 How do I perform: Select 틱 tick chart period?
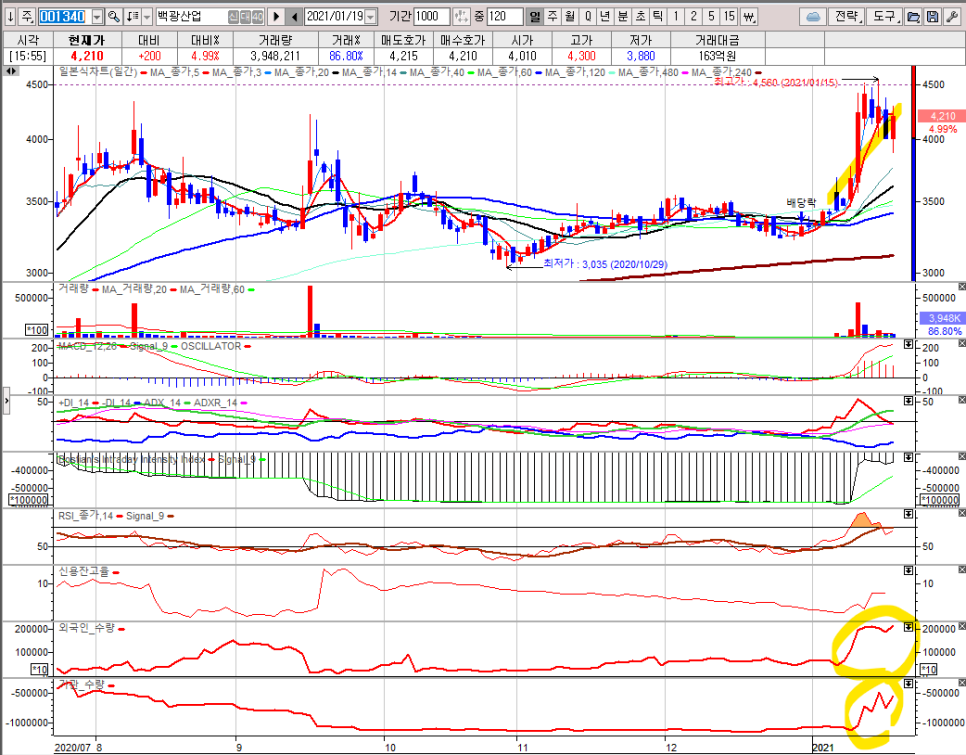659,16
